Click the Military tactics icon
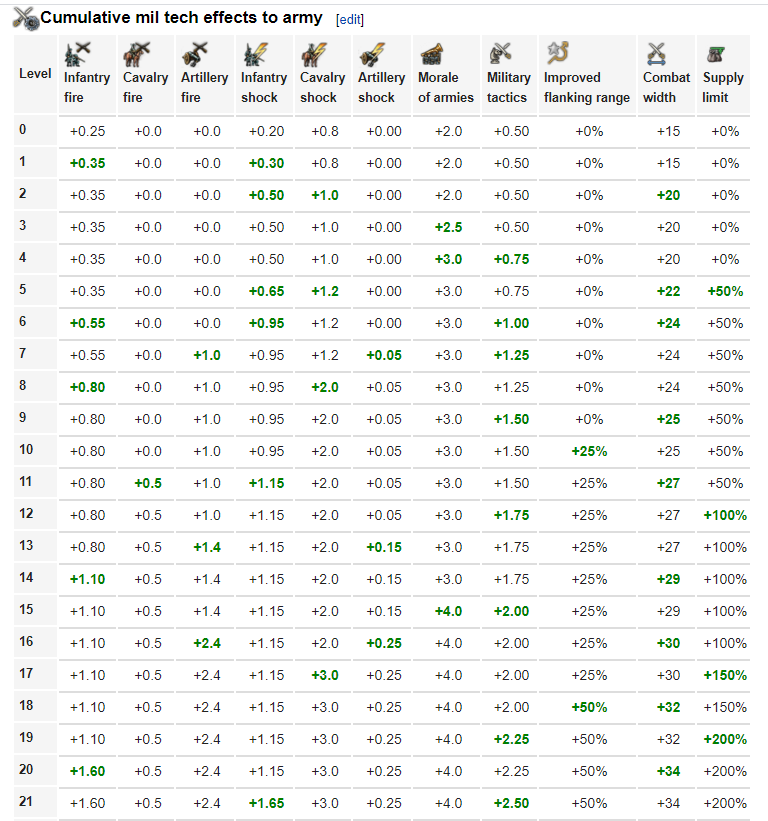768x821 pixels. click(x=500, y=54)
